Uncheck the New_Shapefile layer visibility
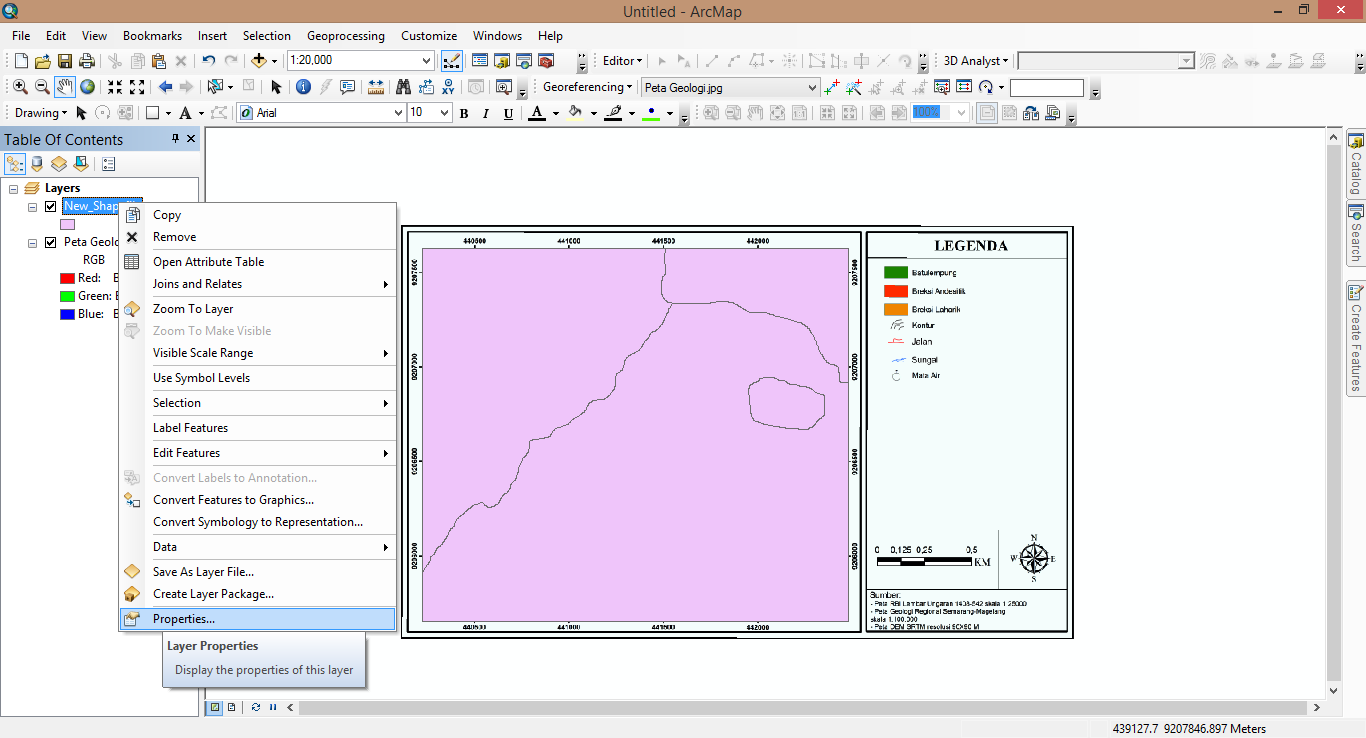The width and height of the screenshot is (1366, 738). [49, 206]
